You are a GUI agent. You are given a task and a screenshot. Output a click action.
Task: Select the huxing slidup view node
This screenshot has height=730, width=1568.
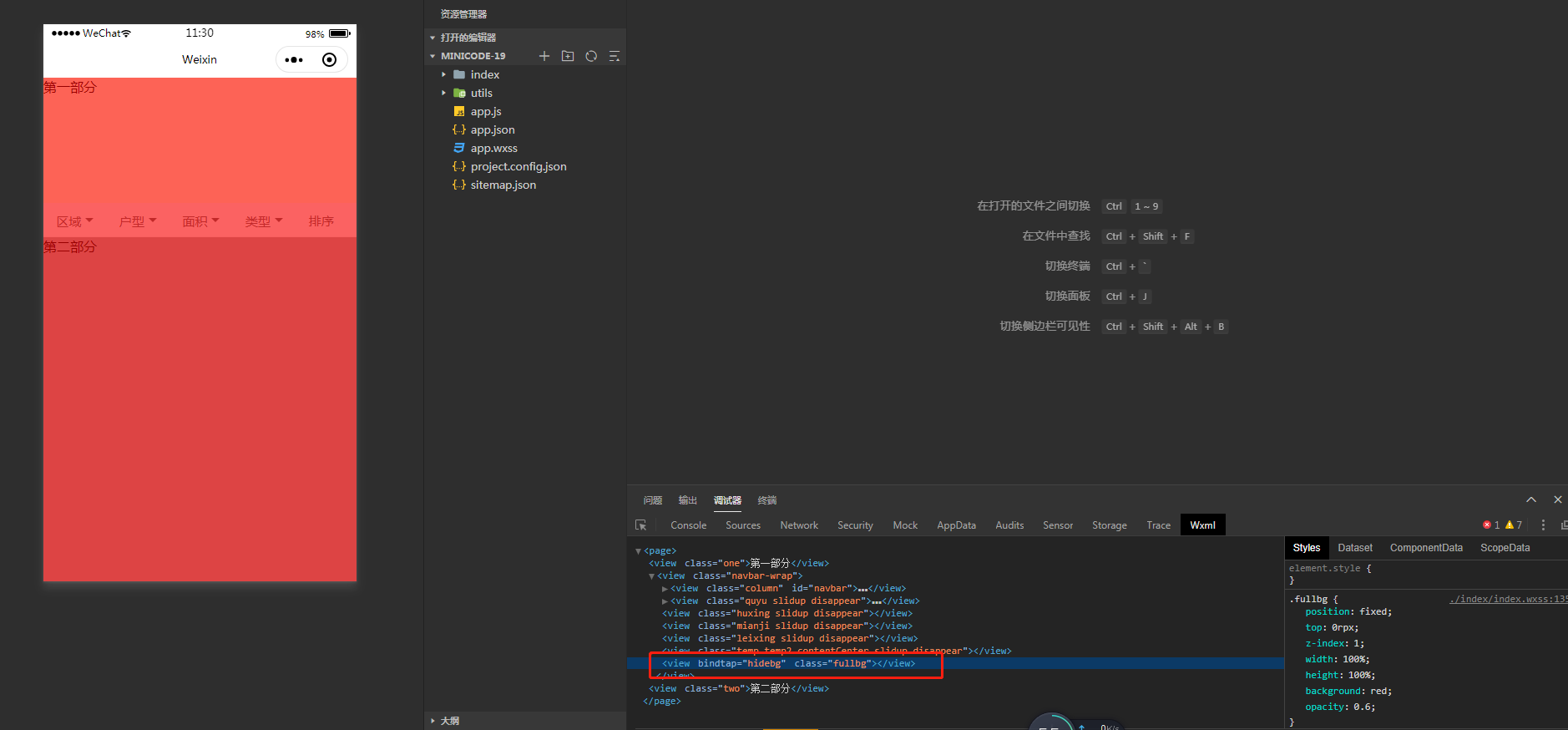787,614
